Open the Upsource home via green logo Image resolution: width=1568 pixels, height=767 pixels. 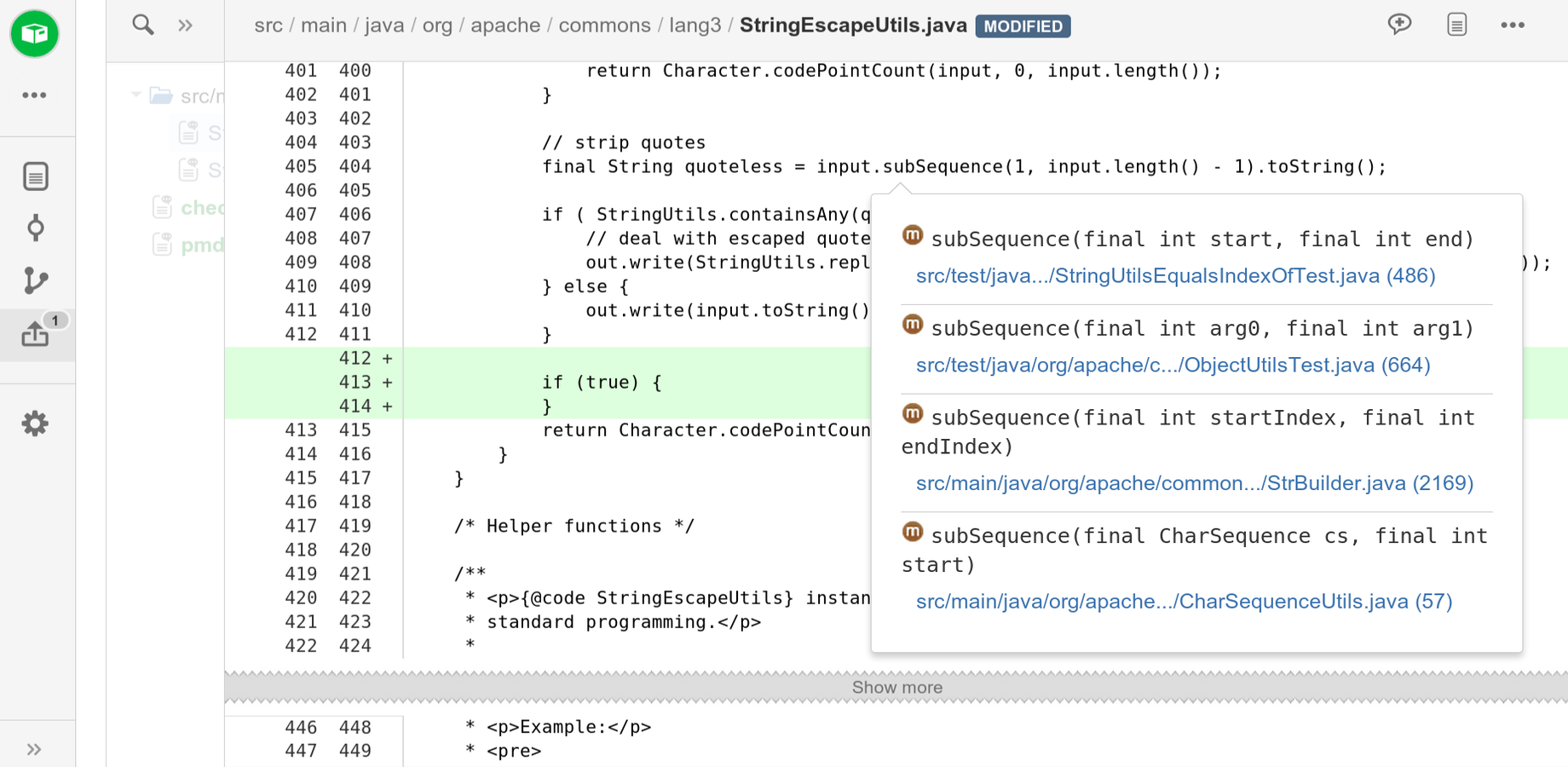click(35, 34)
